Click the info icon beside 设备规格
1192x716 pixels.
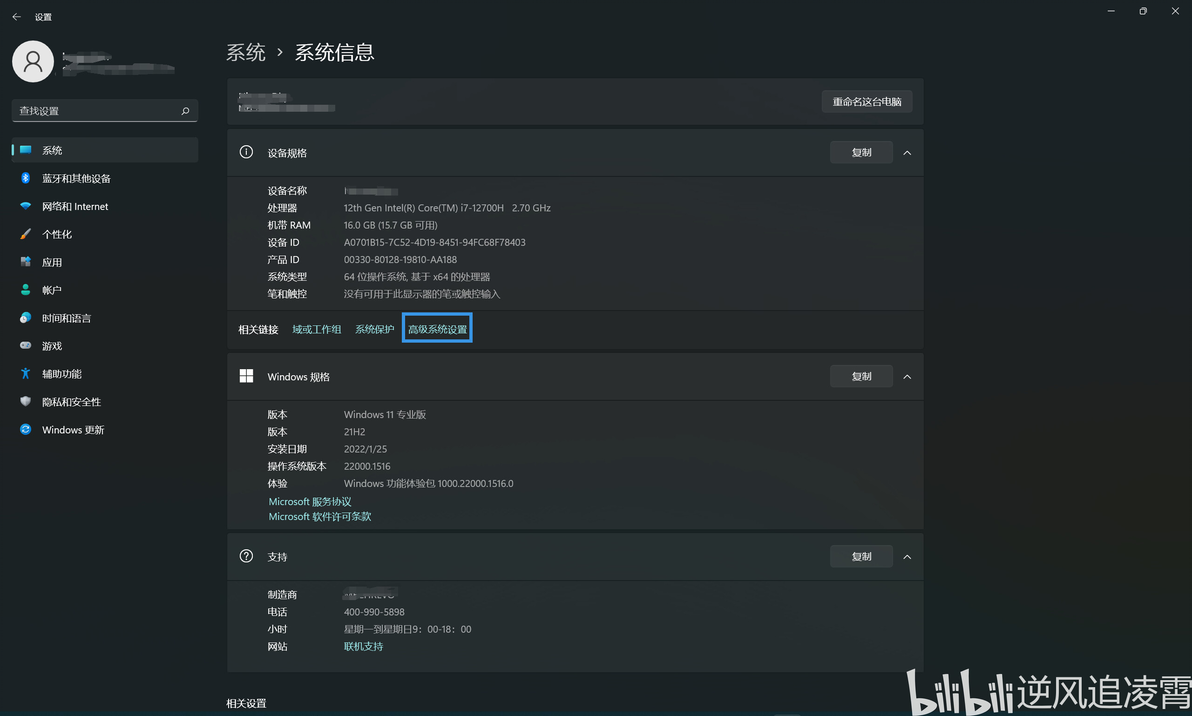(246, 152)
